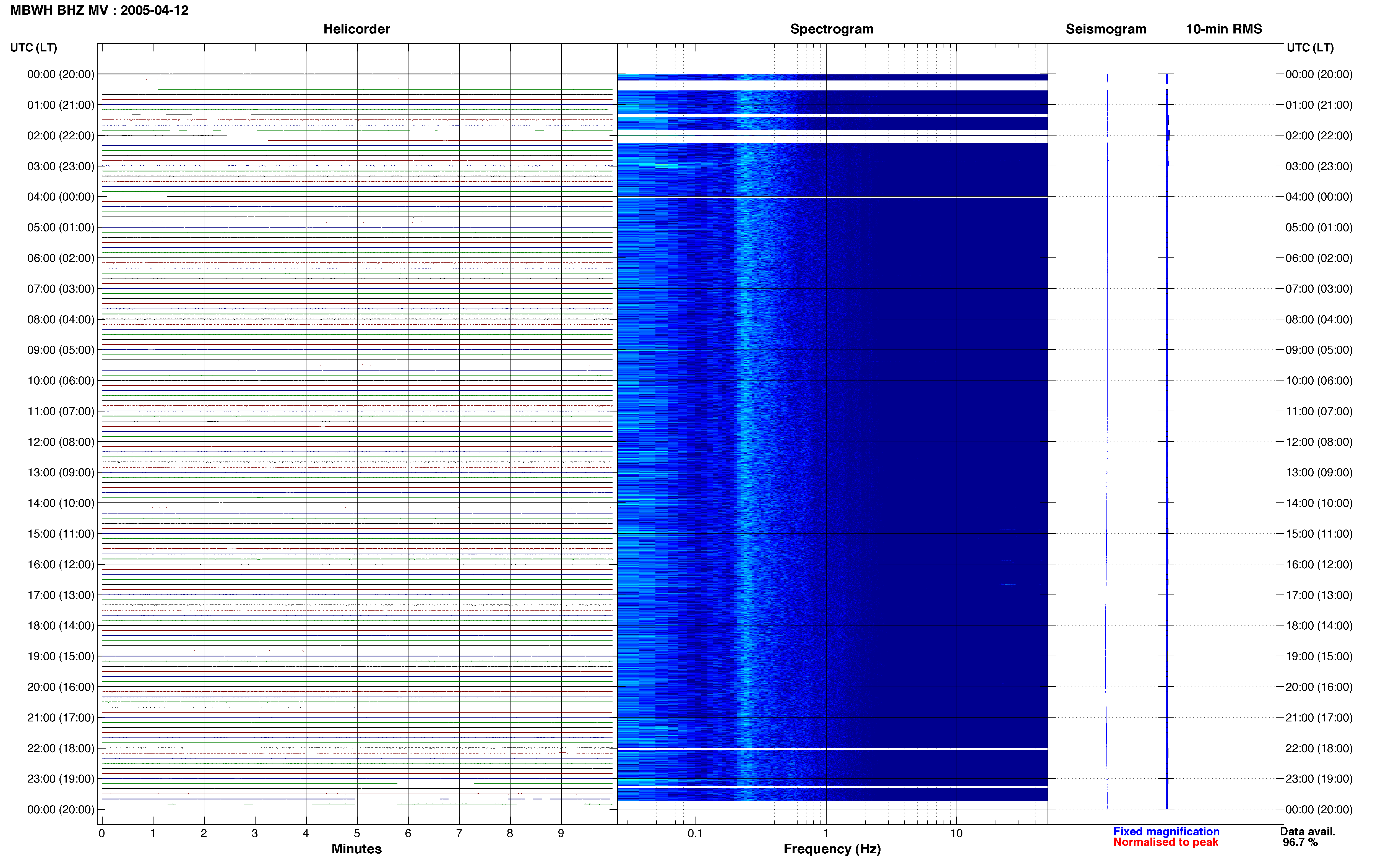Click tick label 7 on the Minutes axis
1388x868 pixels.
point(459,833)
